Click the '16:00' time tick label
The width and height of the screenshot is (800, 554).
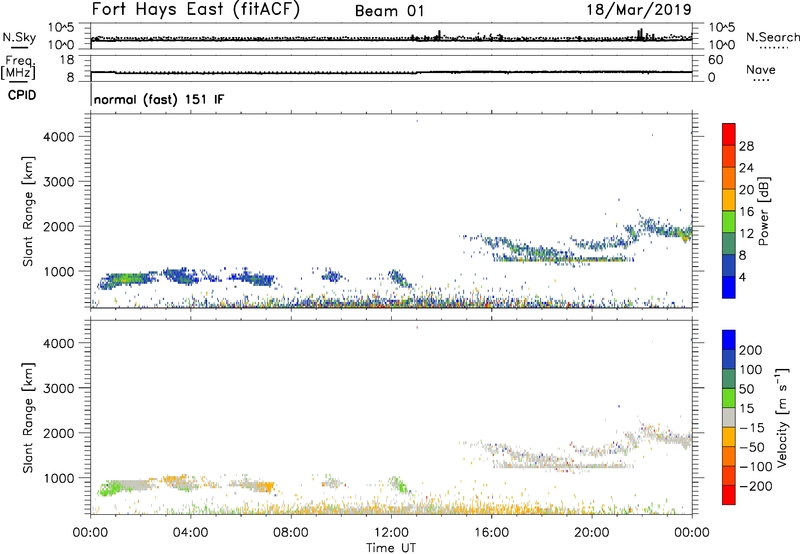click(491, 533)
